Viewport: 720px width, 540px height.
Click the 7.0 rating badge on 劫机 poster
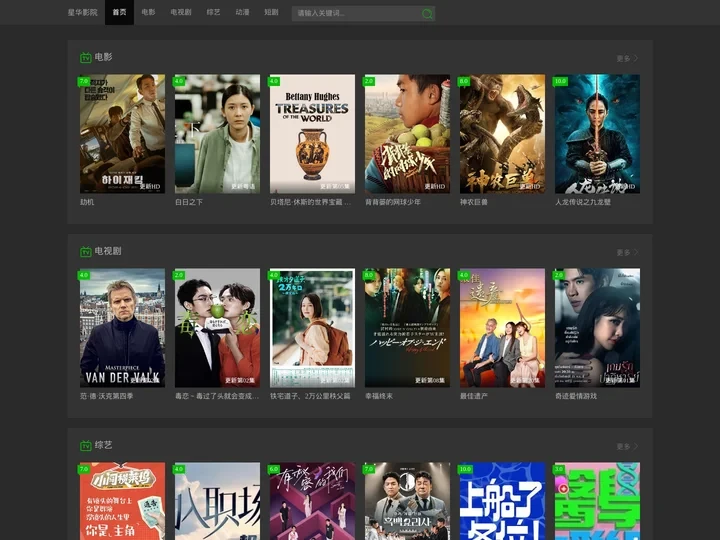tap(84, 81)
